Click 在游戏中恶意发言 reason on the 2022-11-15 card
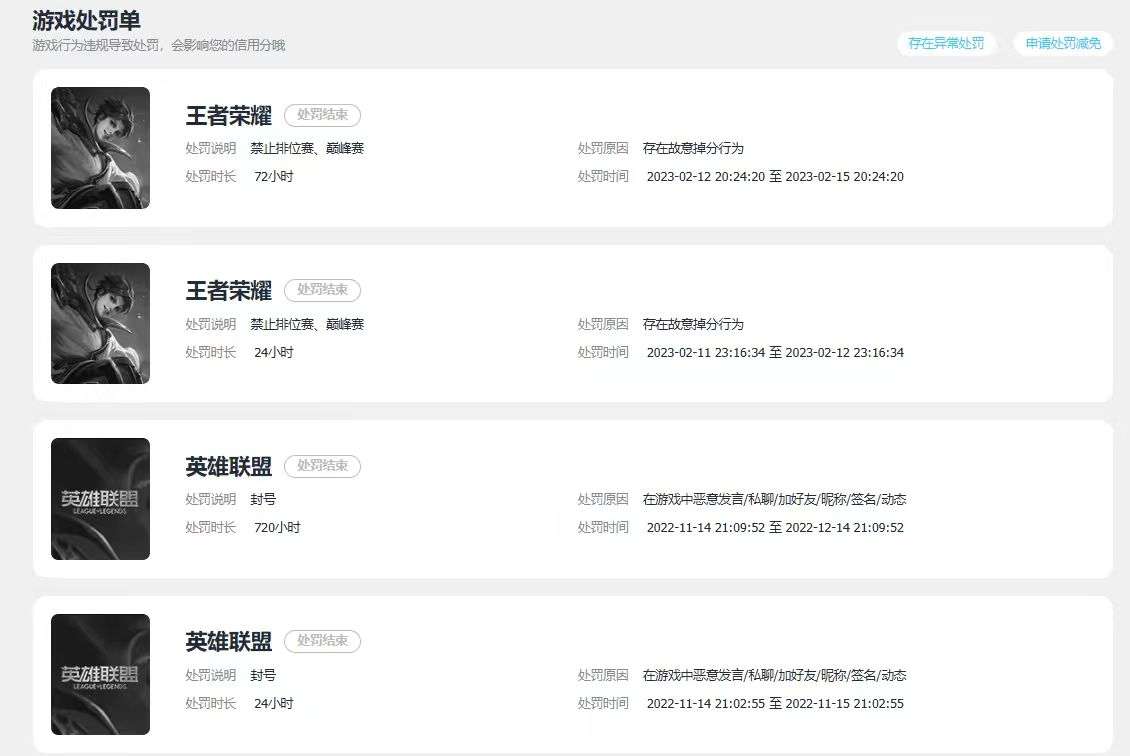 point(775,675)
